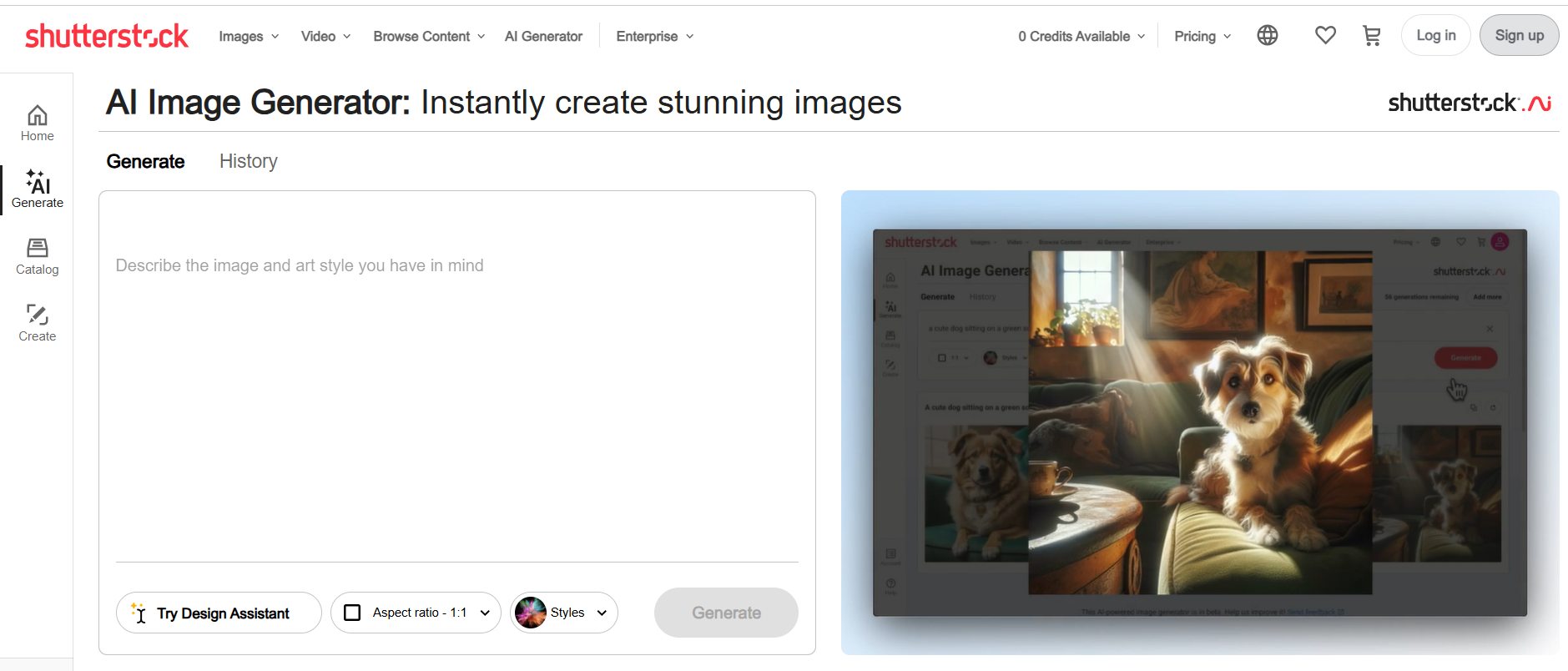Open 0 Credits Available dropdown
Image resolution: width=1568 pixels, height=671 pixels.
point(1081,36)
